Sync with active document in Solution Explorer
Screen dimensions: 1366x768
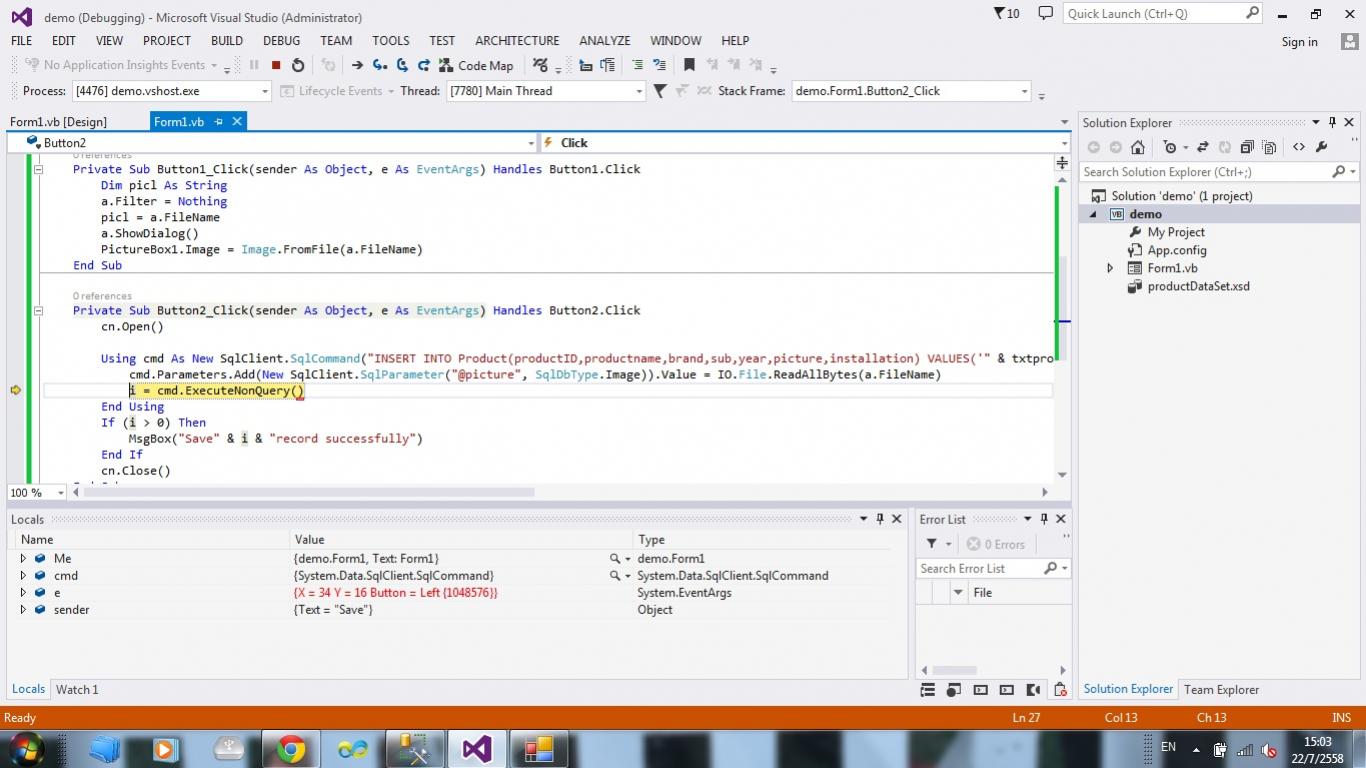(1202, 147)
